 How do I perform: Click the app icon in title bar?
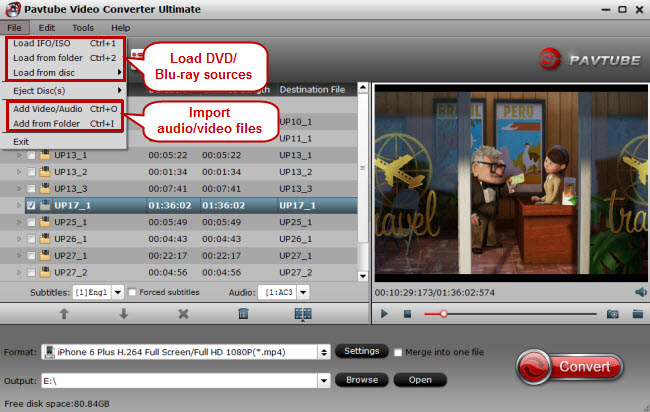tap(13, 9)
